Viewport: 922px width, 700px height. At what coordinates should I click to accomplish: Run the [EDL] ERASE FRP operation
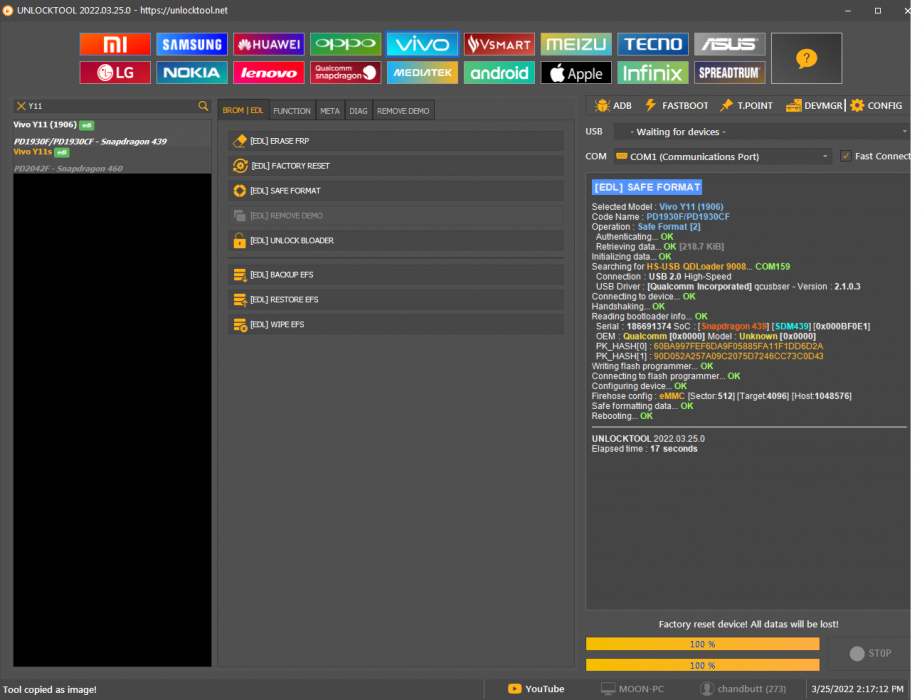click(396, 141)
